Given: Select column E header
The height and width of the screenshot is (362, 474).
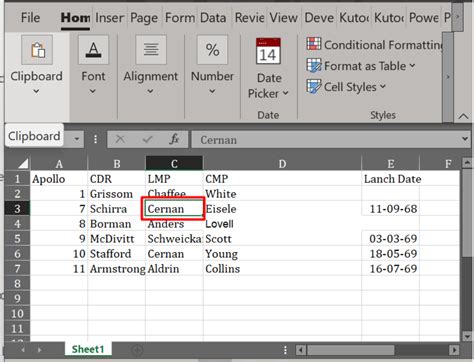Looking at the screenshot, I should (391, 163).
